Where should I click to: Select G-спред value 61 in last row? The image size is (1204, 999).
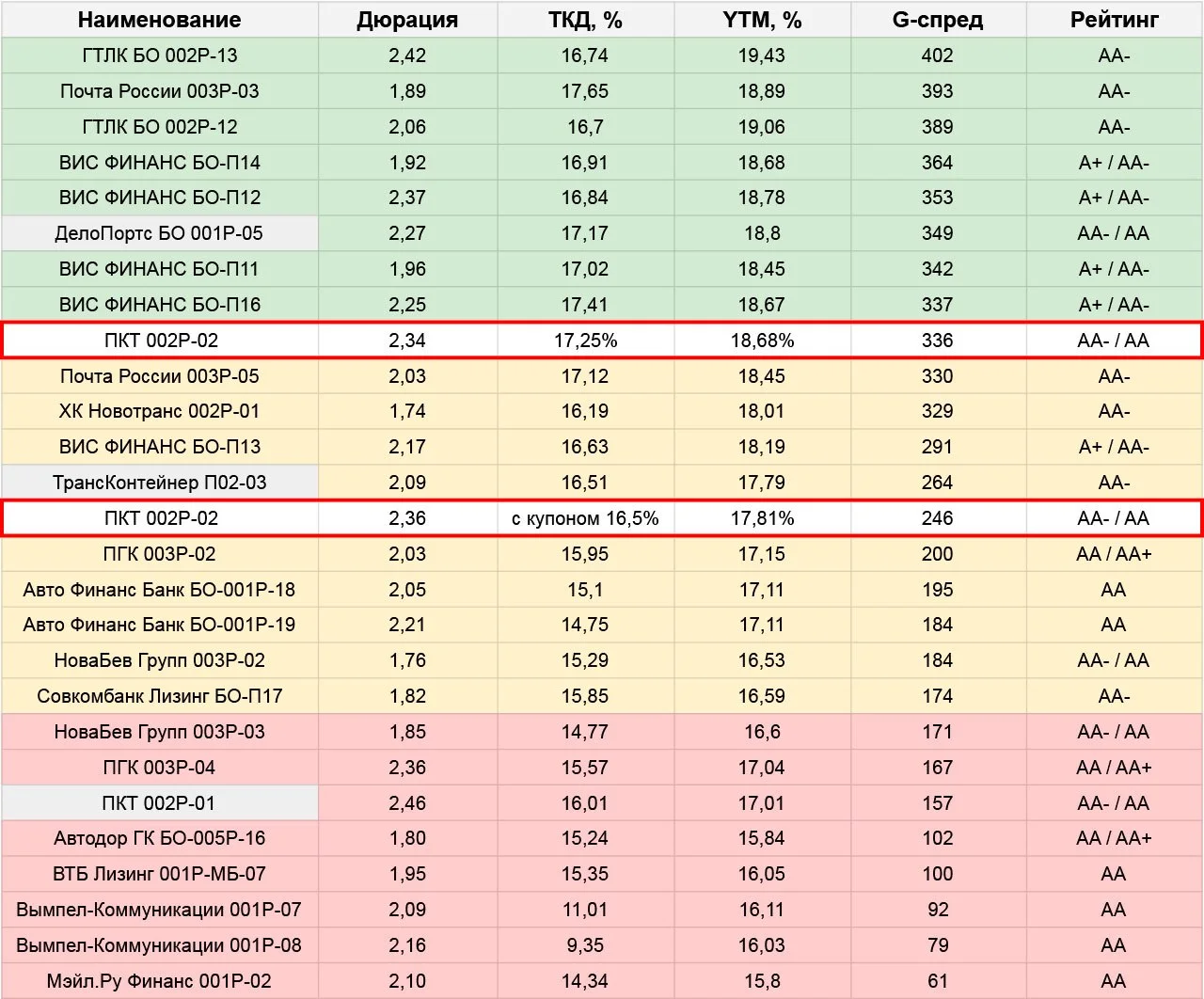coord(938,981)
